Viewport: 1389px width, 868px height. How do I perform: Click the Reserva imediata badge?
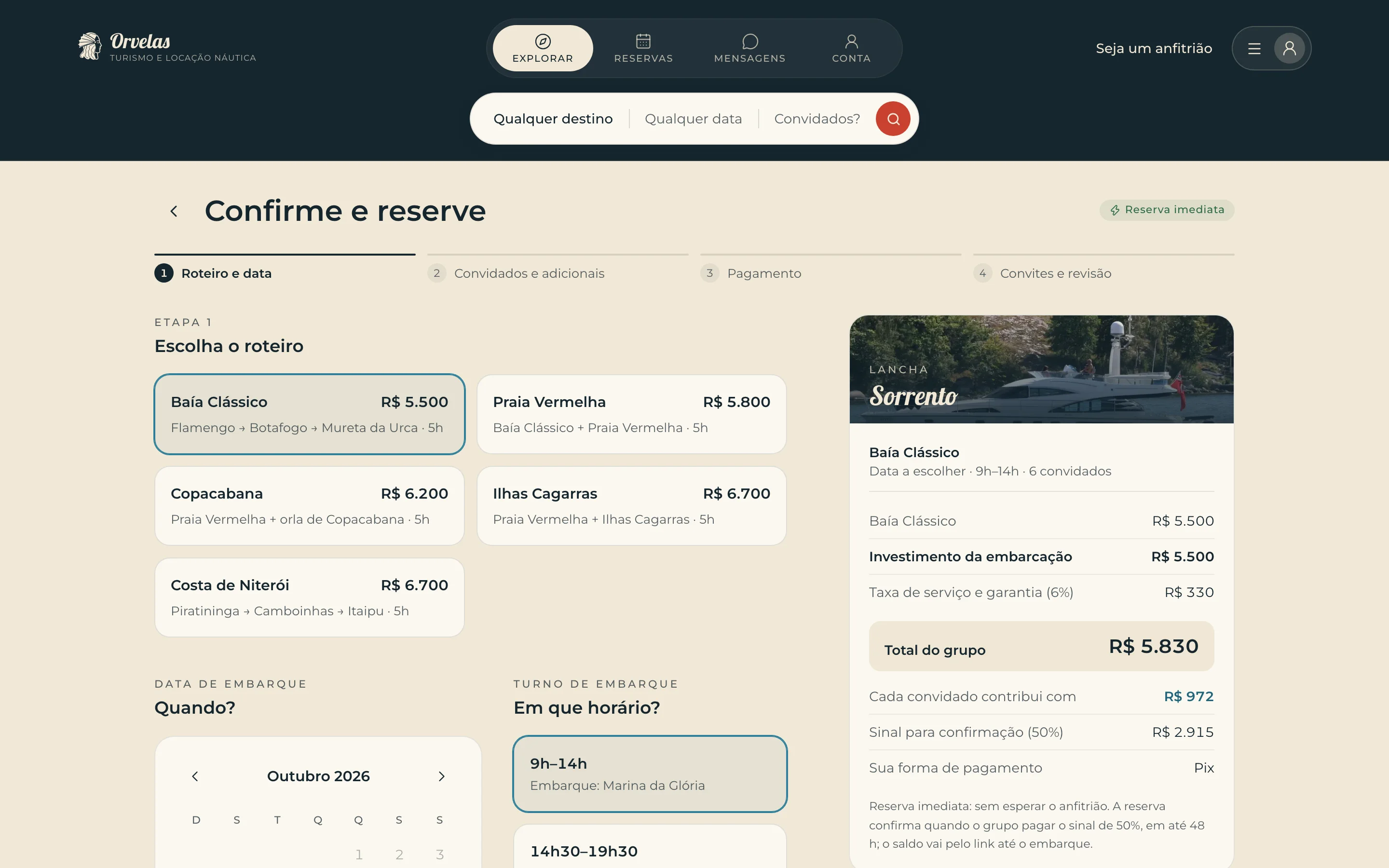1166,210
